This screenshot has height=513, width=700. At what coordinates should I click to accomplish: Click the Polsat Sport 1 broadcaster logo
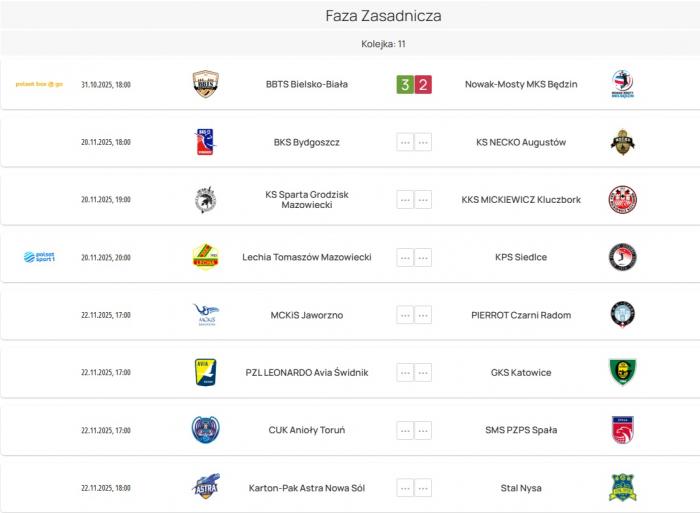click(39, 257)
